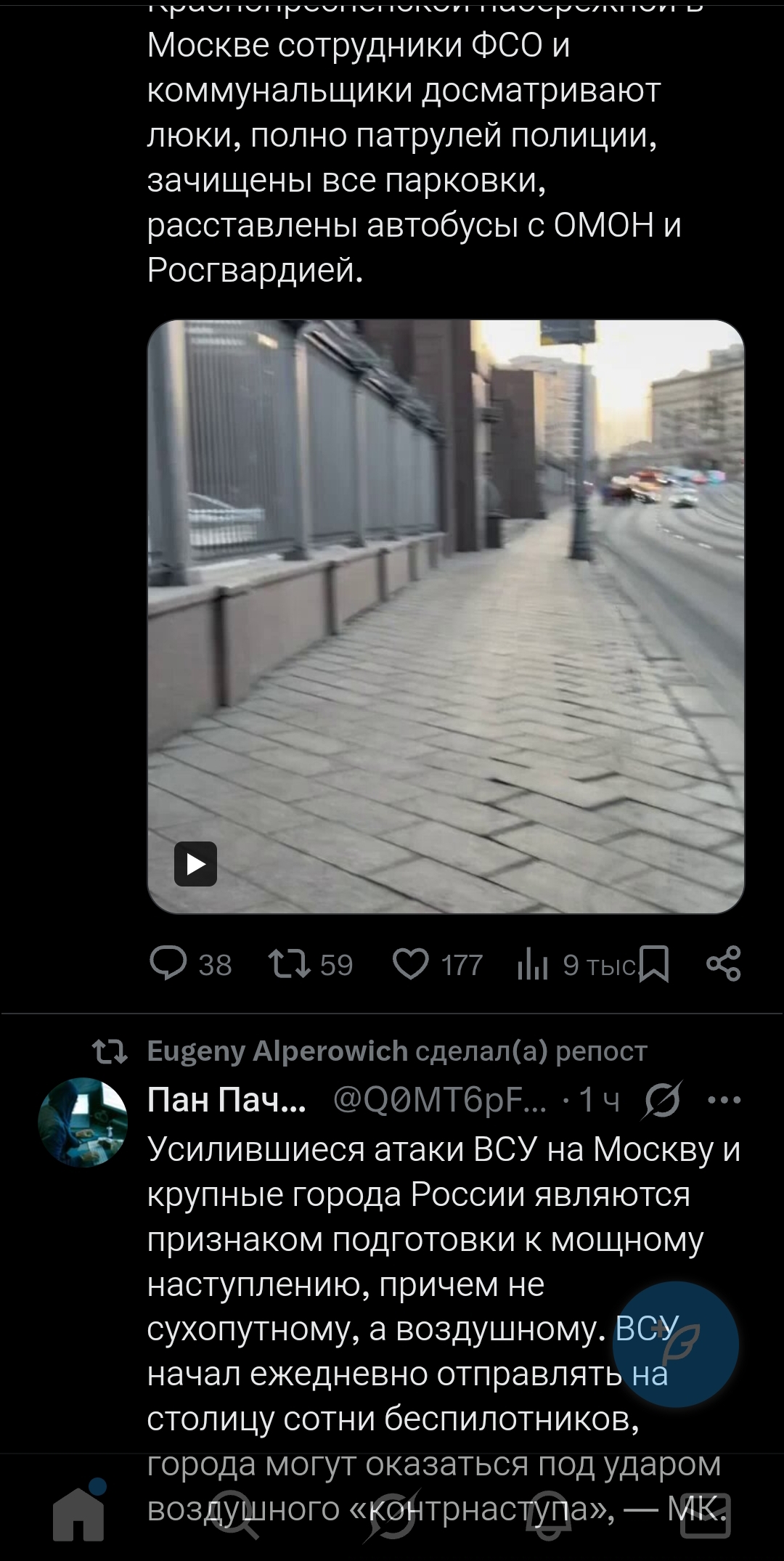The image size is (784, 1561).
Task: Open the video thumbnail of the street
Action: tap(446, 616)
